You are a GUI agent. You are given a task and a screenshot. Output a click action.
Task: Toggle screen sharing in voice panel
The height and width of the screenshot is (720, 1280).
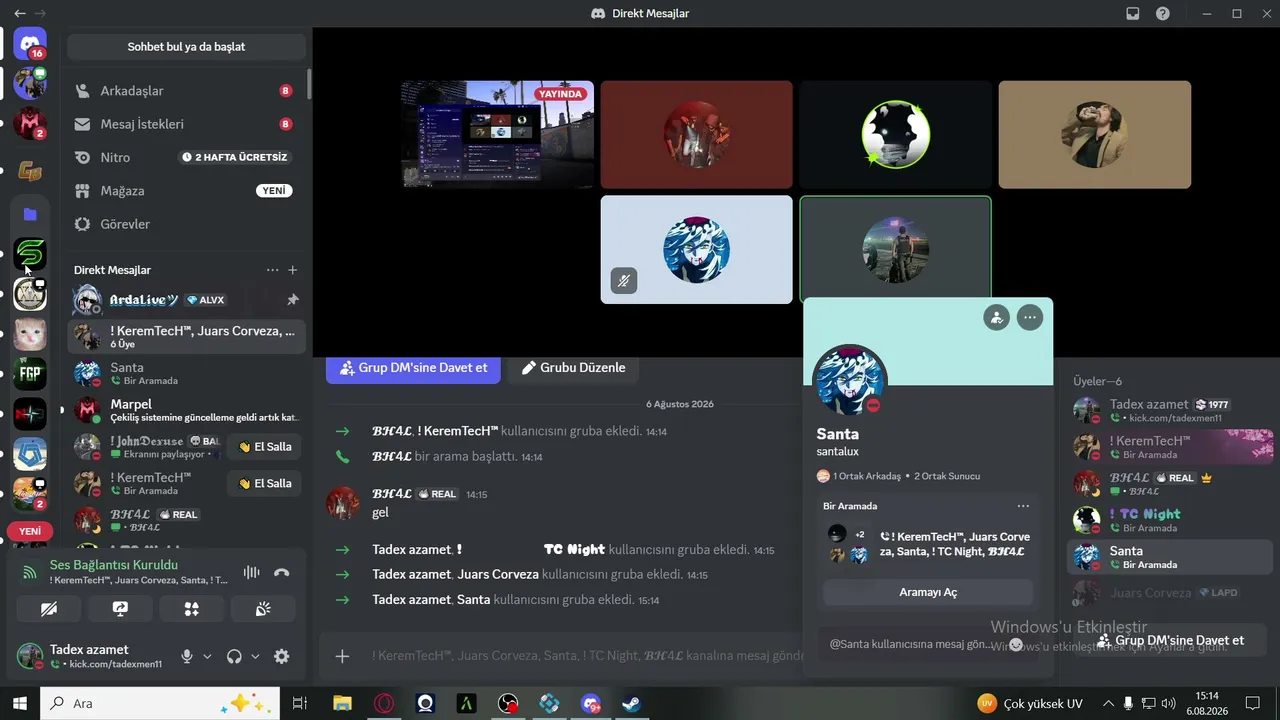point(120,608)
